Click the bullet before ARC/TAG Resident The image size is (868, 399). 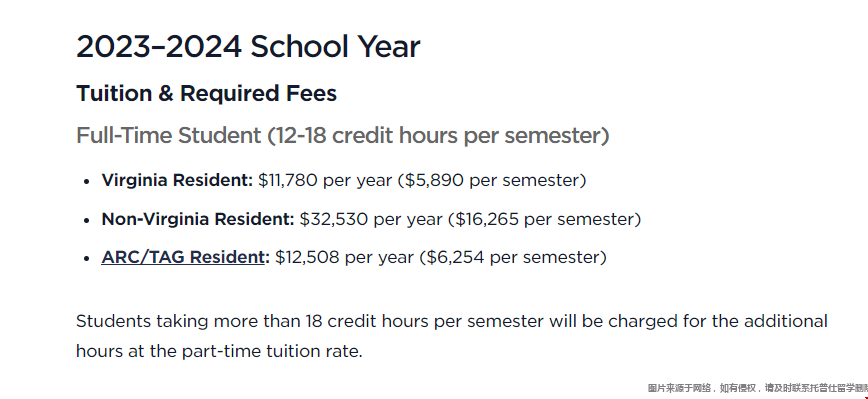86,258
